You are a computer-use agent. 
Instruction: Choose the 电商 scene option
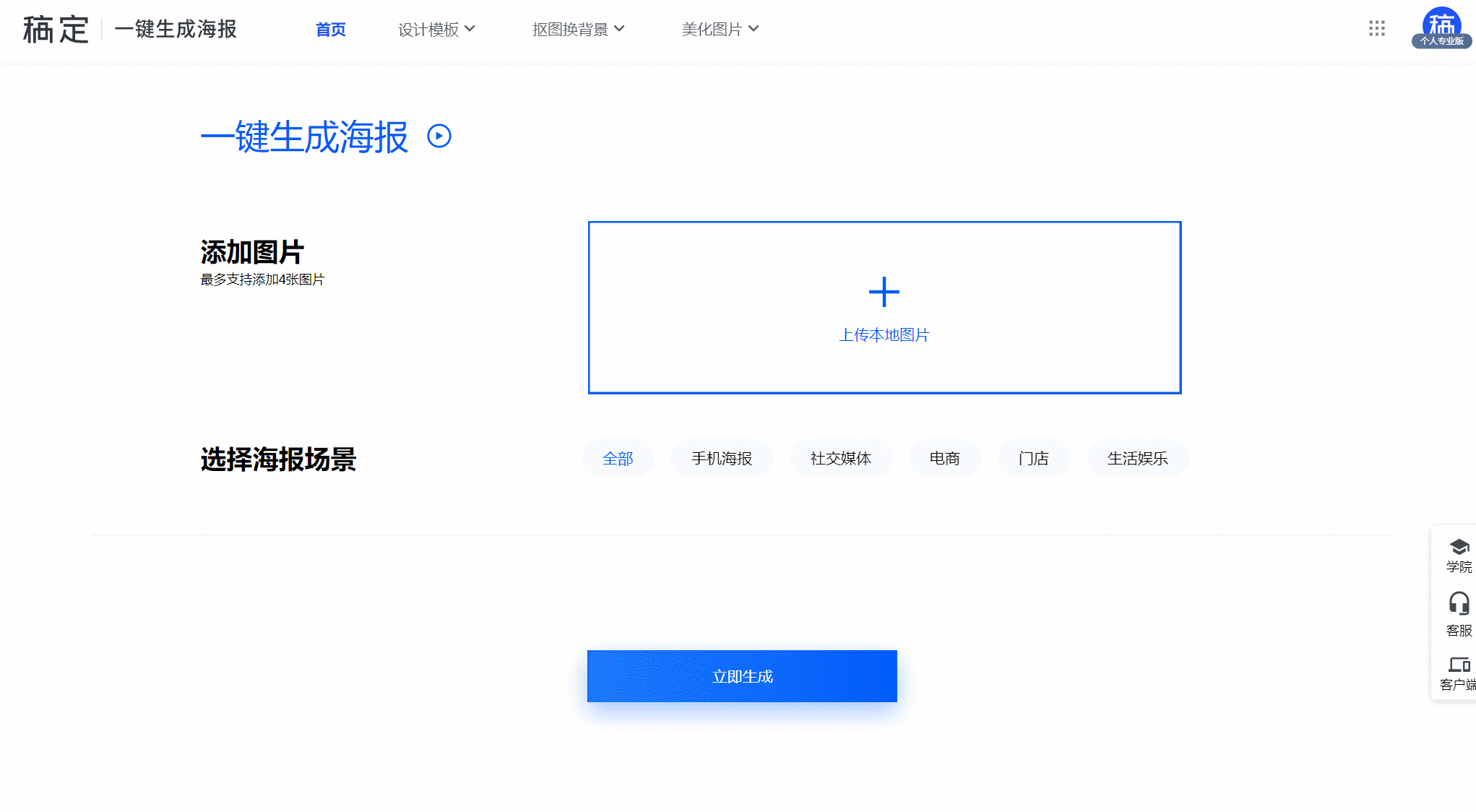944,459
